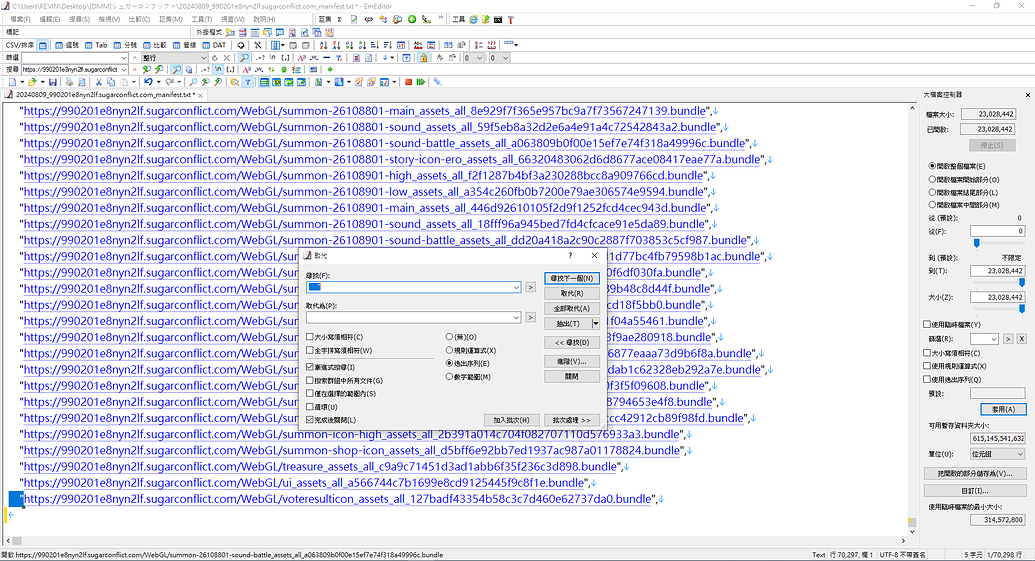Open the 抽出(T) button dropdown arrow

click(596, 324)
